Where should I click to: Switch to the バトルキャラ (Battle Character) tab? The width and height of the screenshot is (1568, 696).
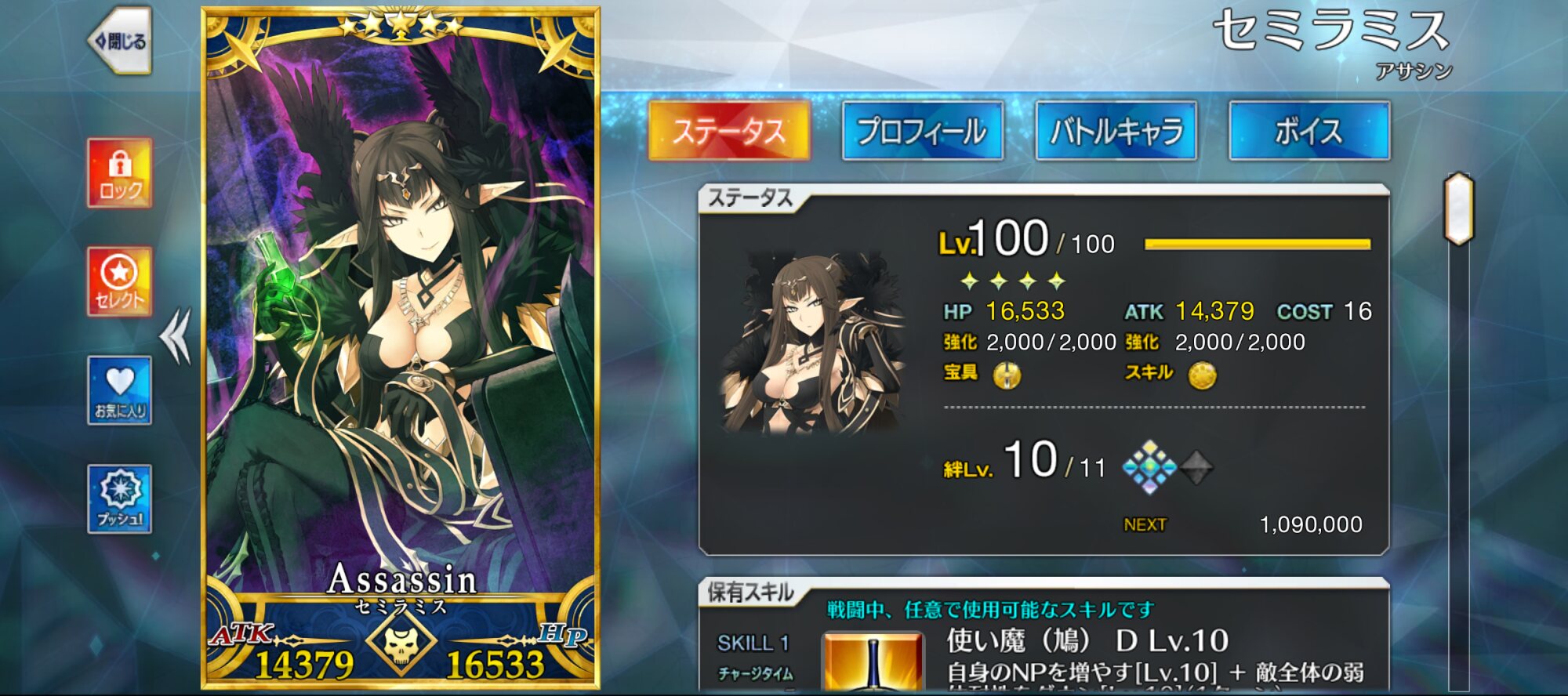[x=1116, y=131]
